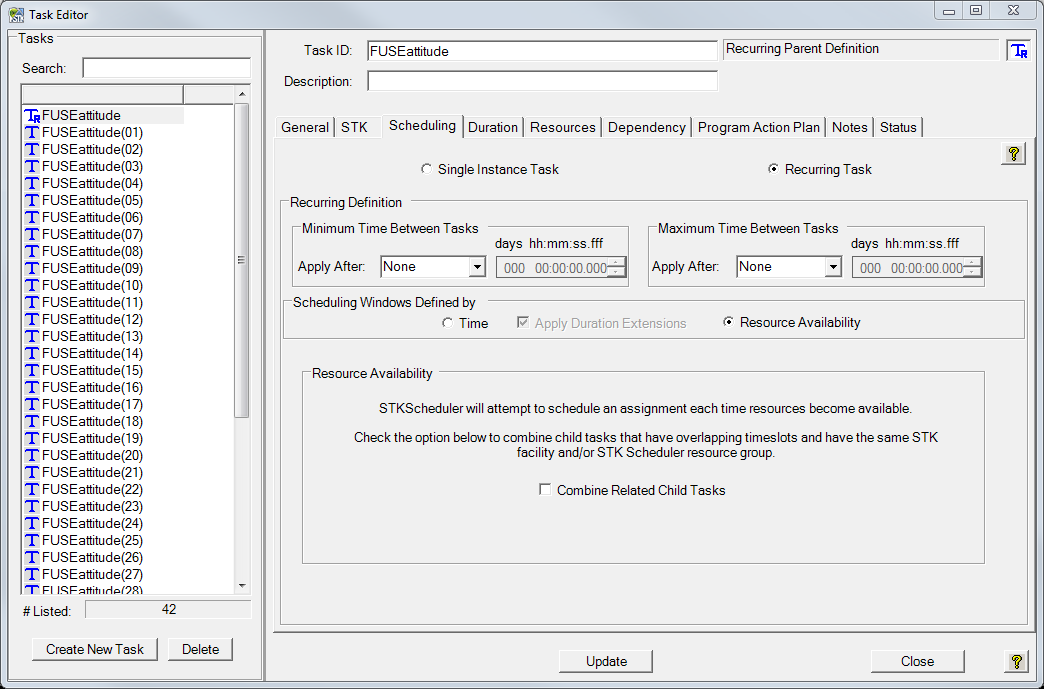The image size is (1044, 689).
Task: Click the help icon below the tabs
Action: pos(1013,154)
